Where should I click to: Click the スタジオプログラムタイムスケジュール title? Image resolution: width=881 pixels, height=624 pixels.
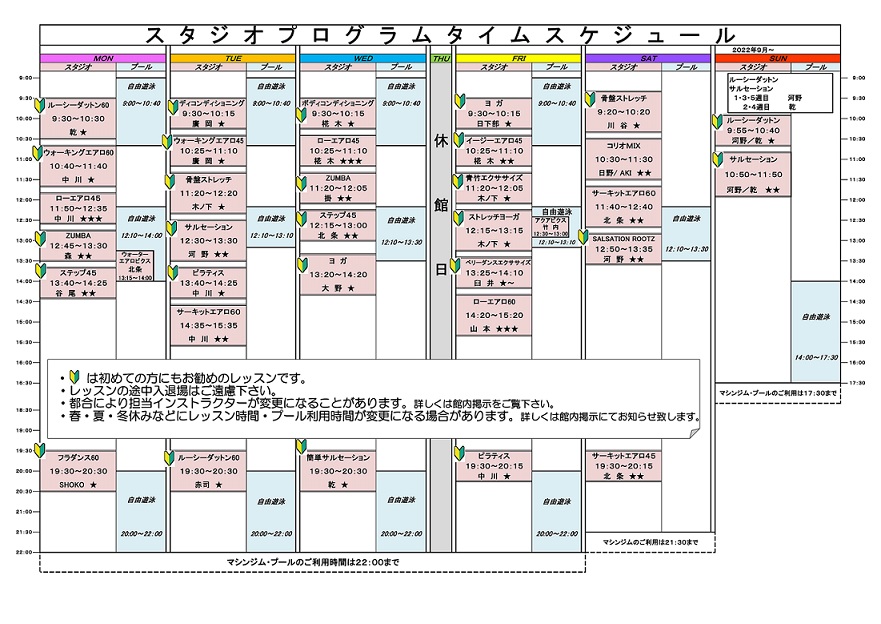440,35
